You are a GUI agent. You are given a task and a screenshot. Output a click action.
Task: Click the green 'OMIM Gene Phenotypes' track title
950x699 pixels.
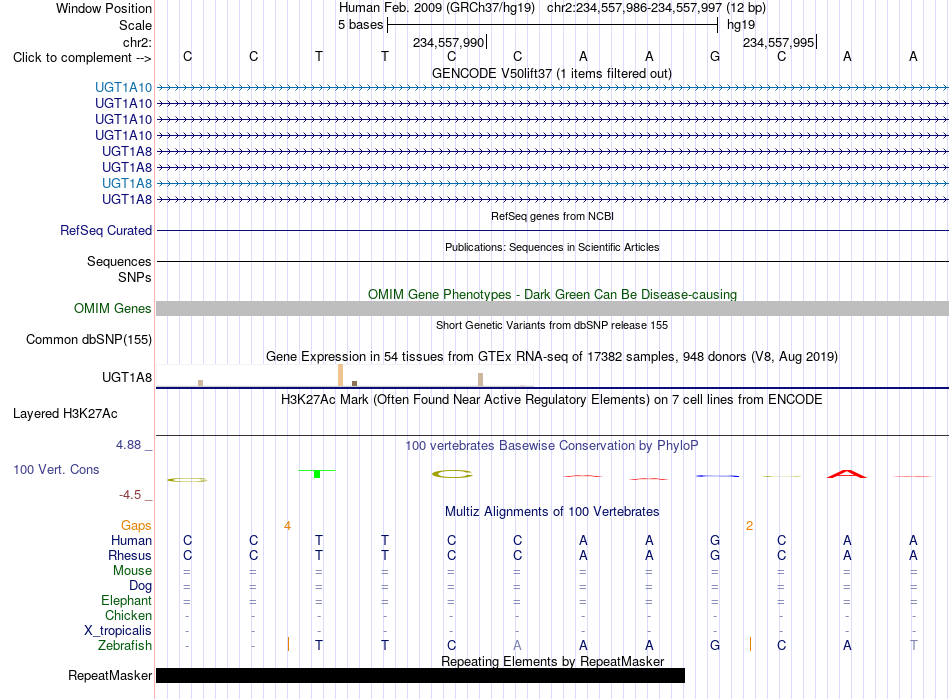pyautogui.click(x=553, y=294)
